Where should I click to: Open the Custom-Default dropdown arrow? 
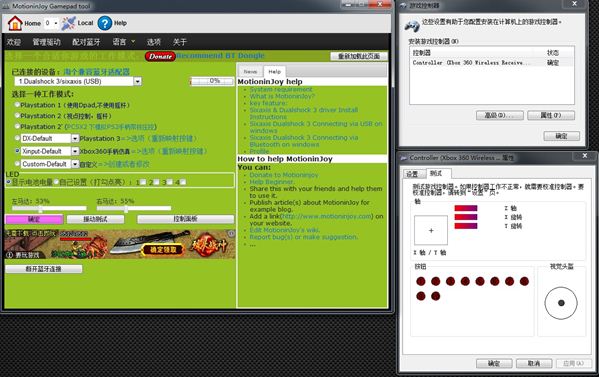75,164
